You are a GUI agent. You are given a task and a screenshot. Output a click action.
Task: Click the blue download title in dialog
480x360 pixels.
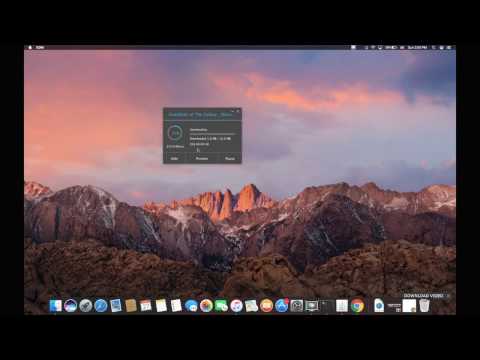(x=200, y=114)
